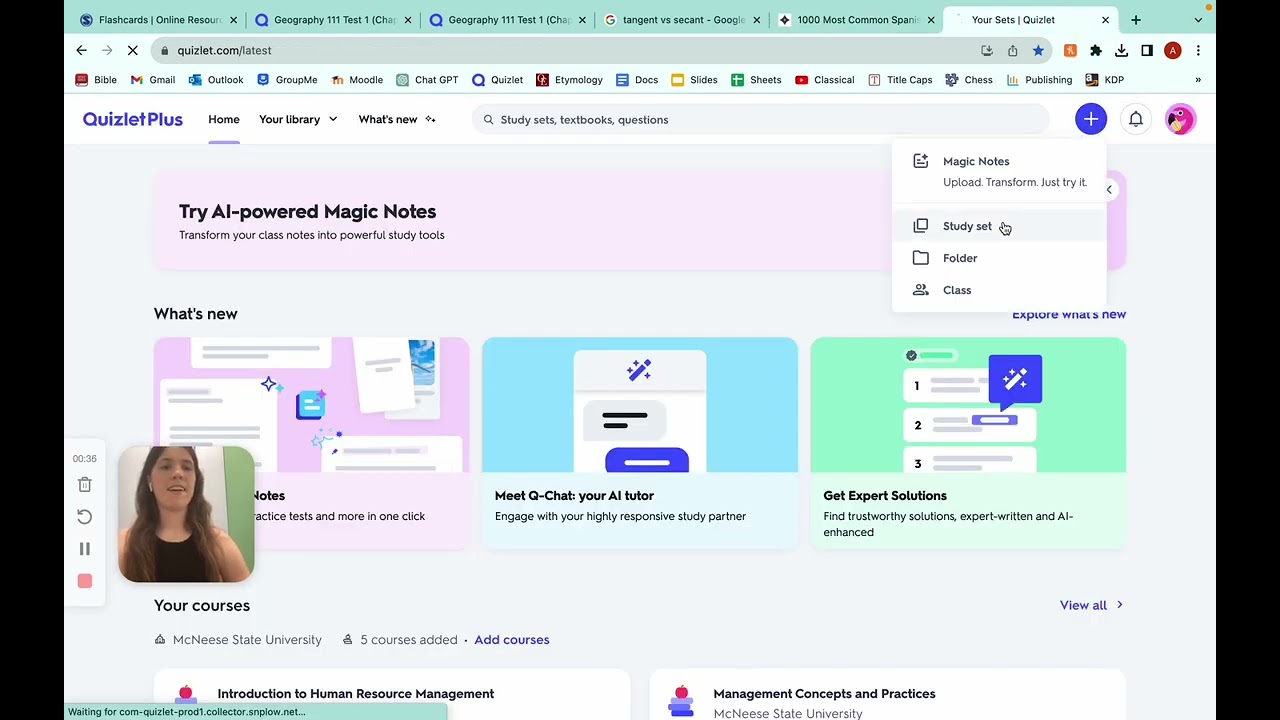This screenshot has height=720, width=1280.
Task: Open the Chess bookmark
Action: [x=969, y=80]
